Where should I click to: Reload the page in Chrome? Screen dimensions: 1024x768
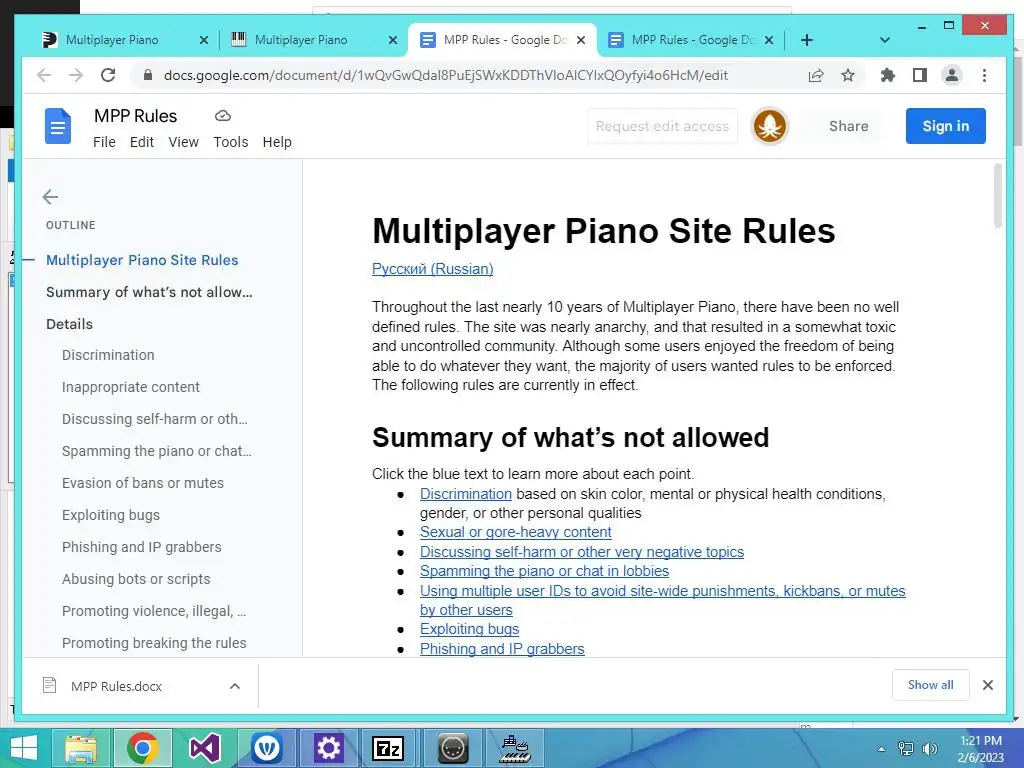108,75
